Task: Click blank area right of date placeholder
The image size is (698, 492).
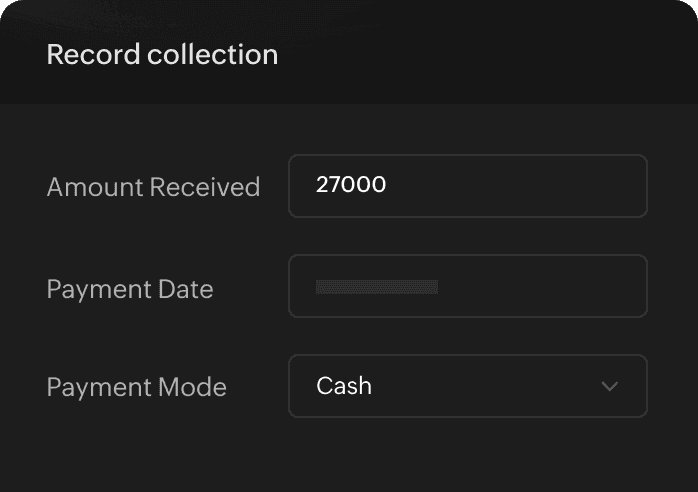Action: pyautogui.click(x=540, y=286)
